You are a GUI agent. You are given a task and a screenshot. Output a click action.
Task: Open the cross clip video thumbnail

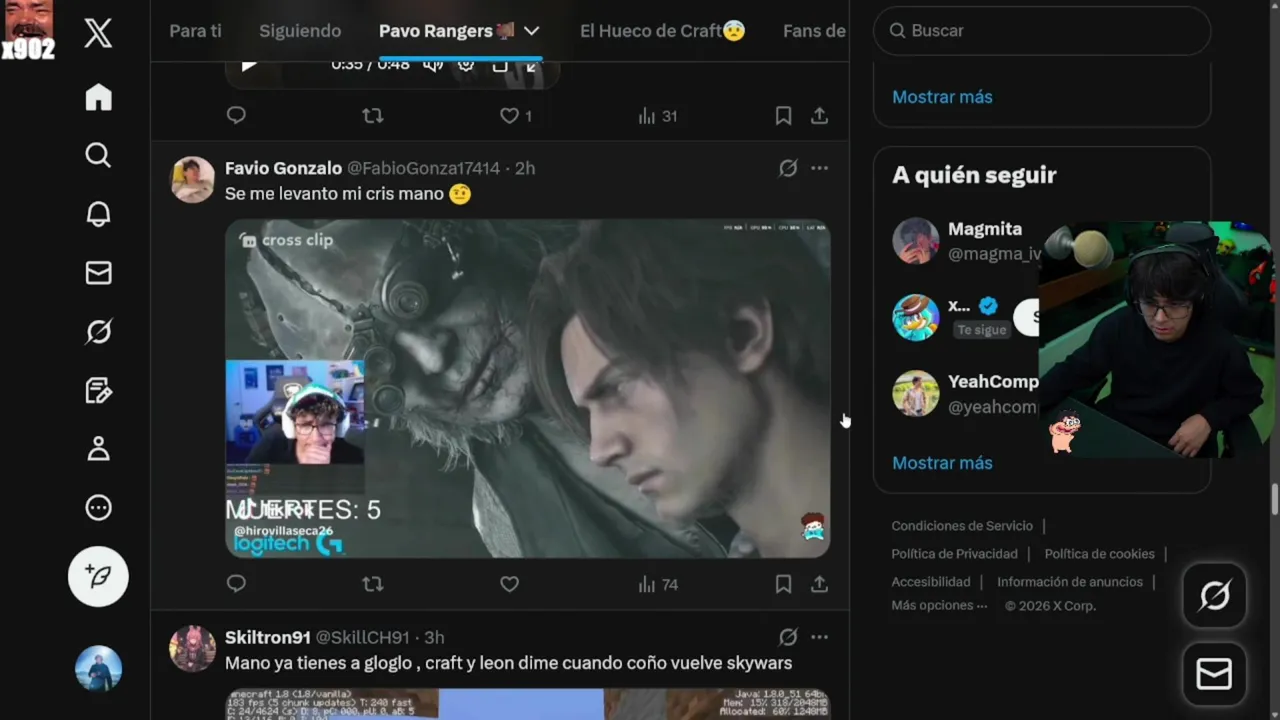pyautogui.click(x=527, y=389)
